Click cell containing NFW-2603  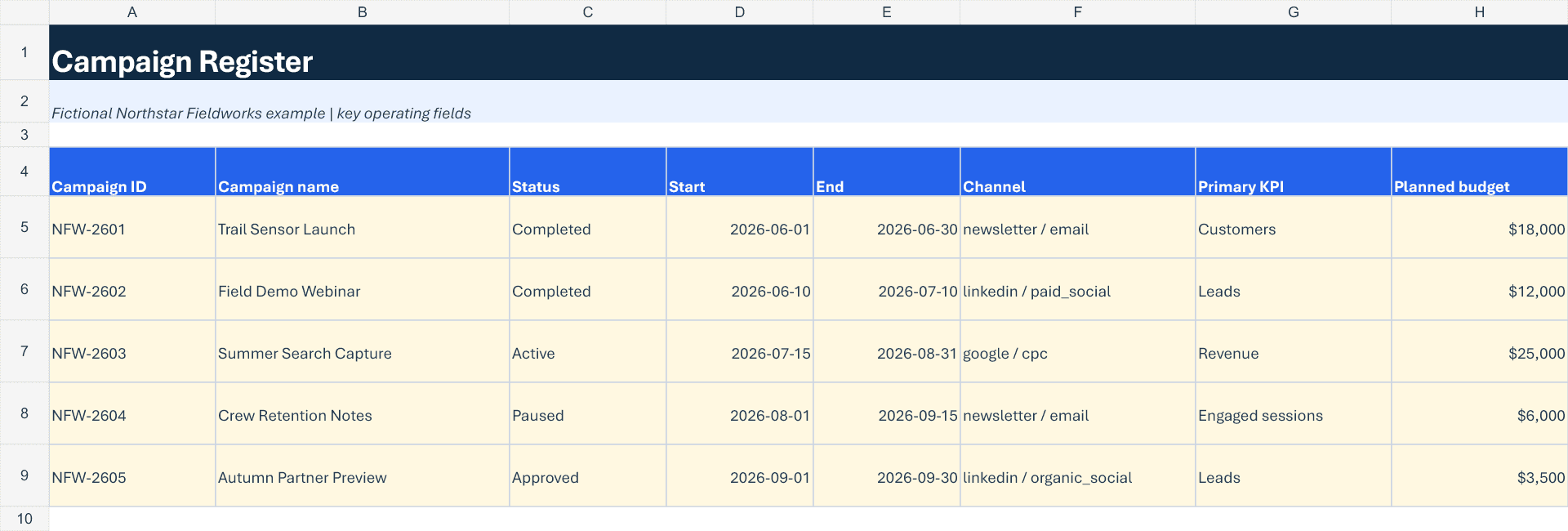132,352
